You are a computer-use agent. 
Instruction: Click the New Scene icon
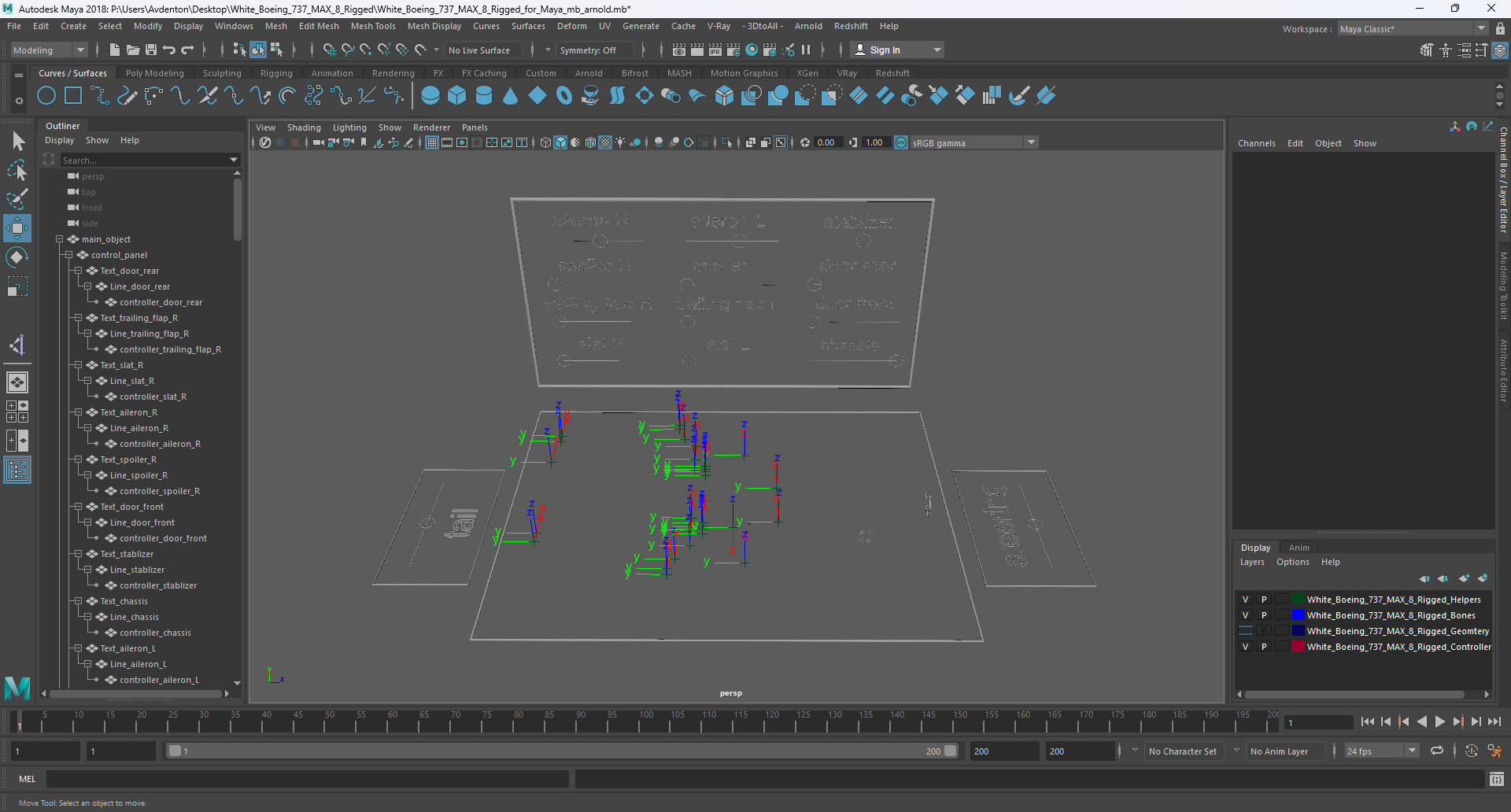point(115,50)
